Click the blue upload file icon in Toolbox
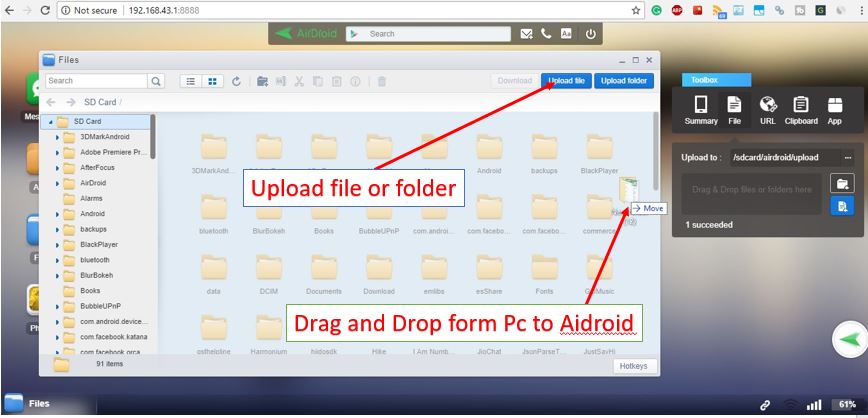868x418 pixels. pos(842,206)
